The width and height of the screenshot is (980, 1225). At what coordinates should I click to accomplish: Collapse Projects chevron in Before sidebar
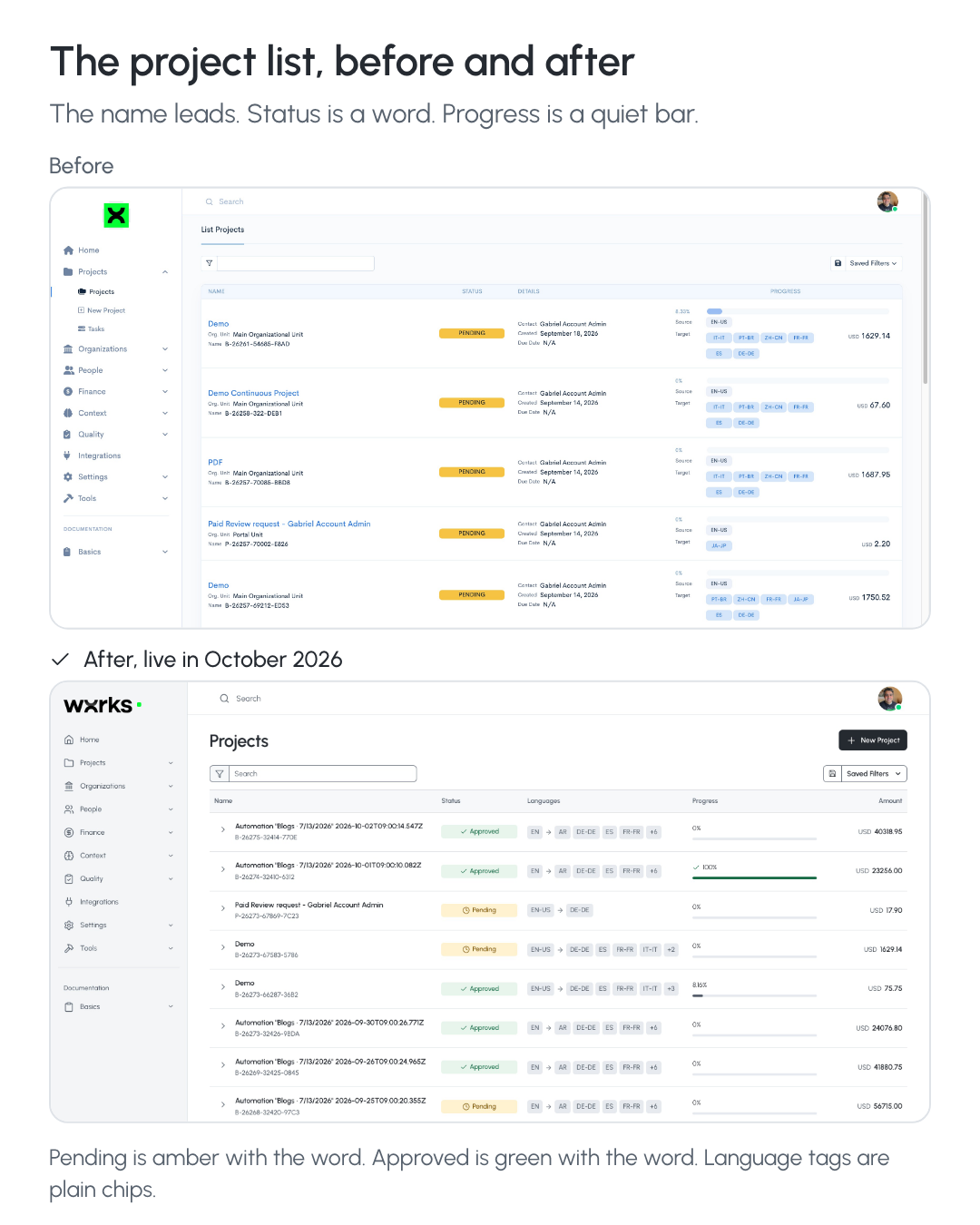tap(165, 272)
